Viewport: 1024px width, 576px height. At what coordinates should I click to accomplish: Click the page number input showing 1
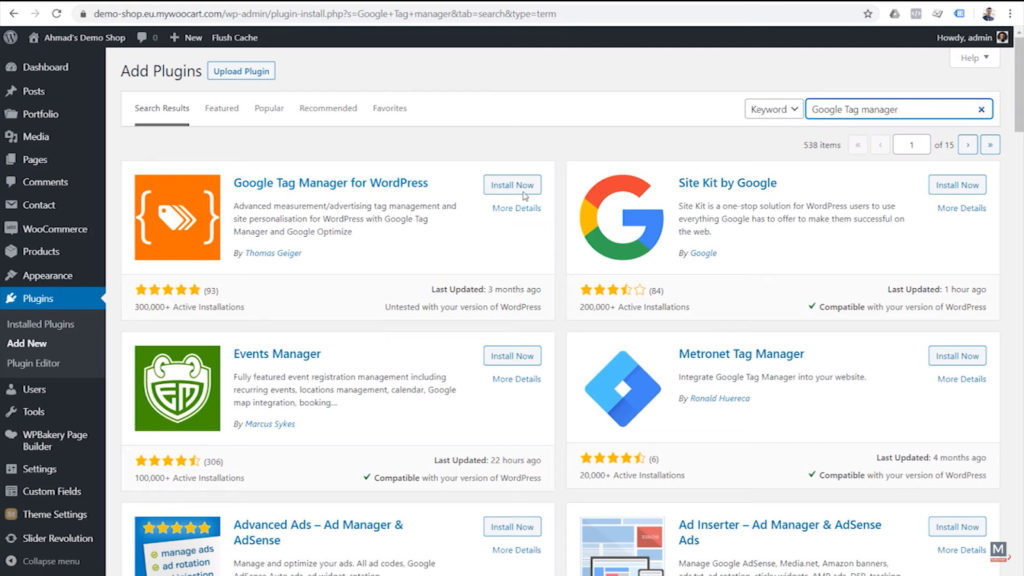pyautogui.click(x=911, y=144)
